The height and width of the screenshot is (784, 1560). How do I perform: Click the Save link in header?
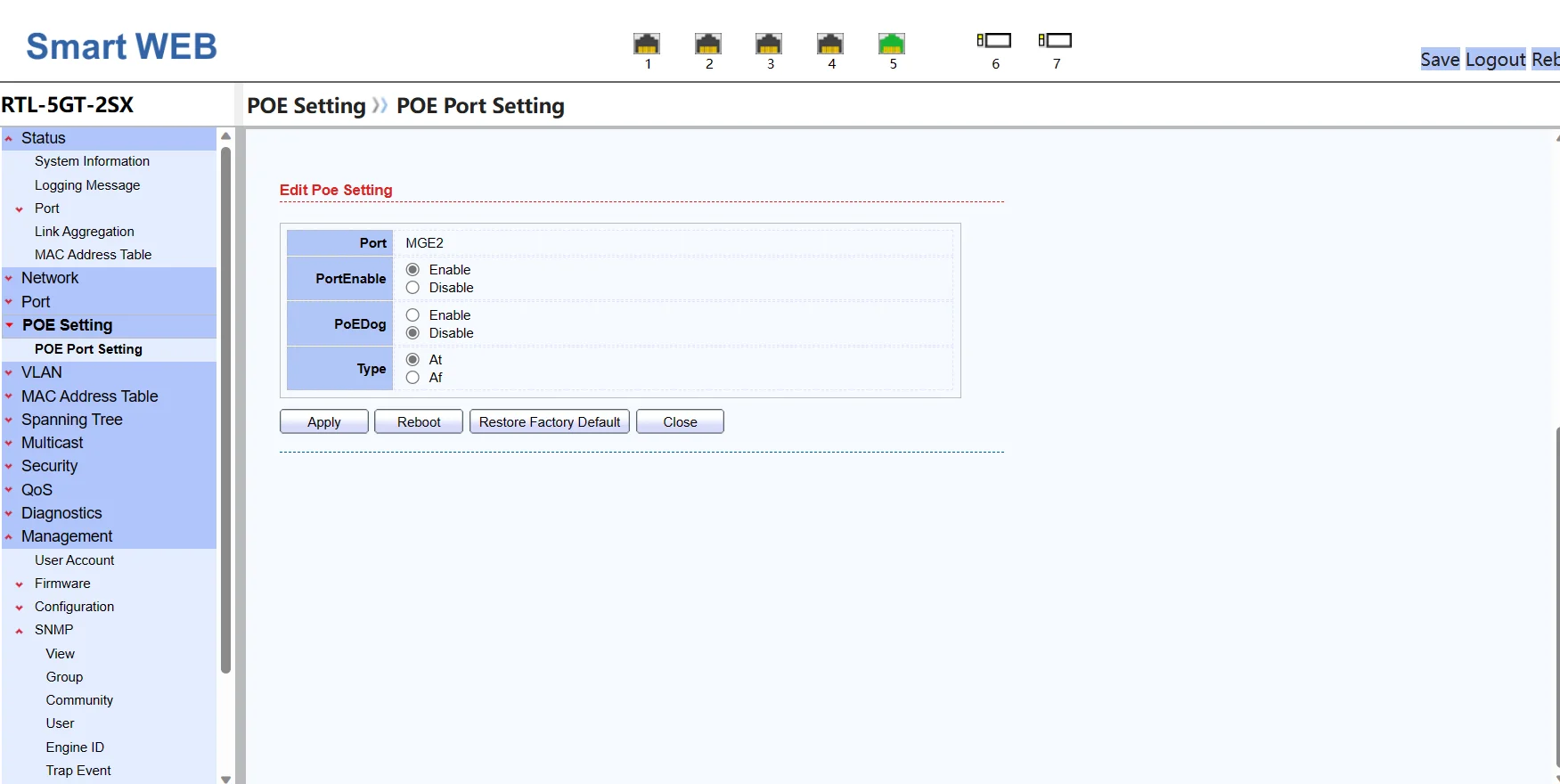[1439, 60]
